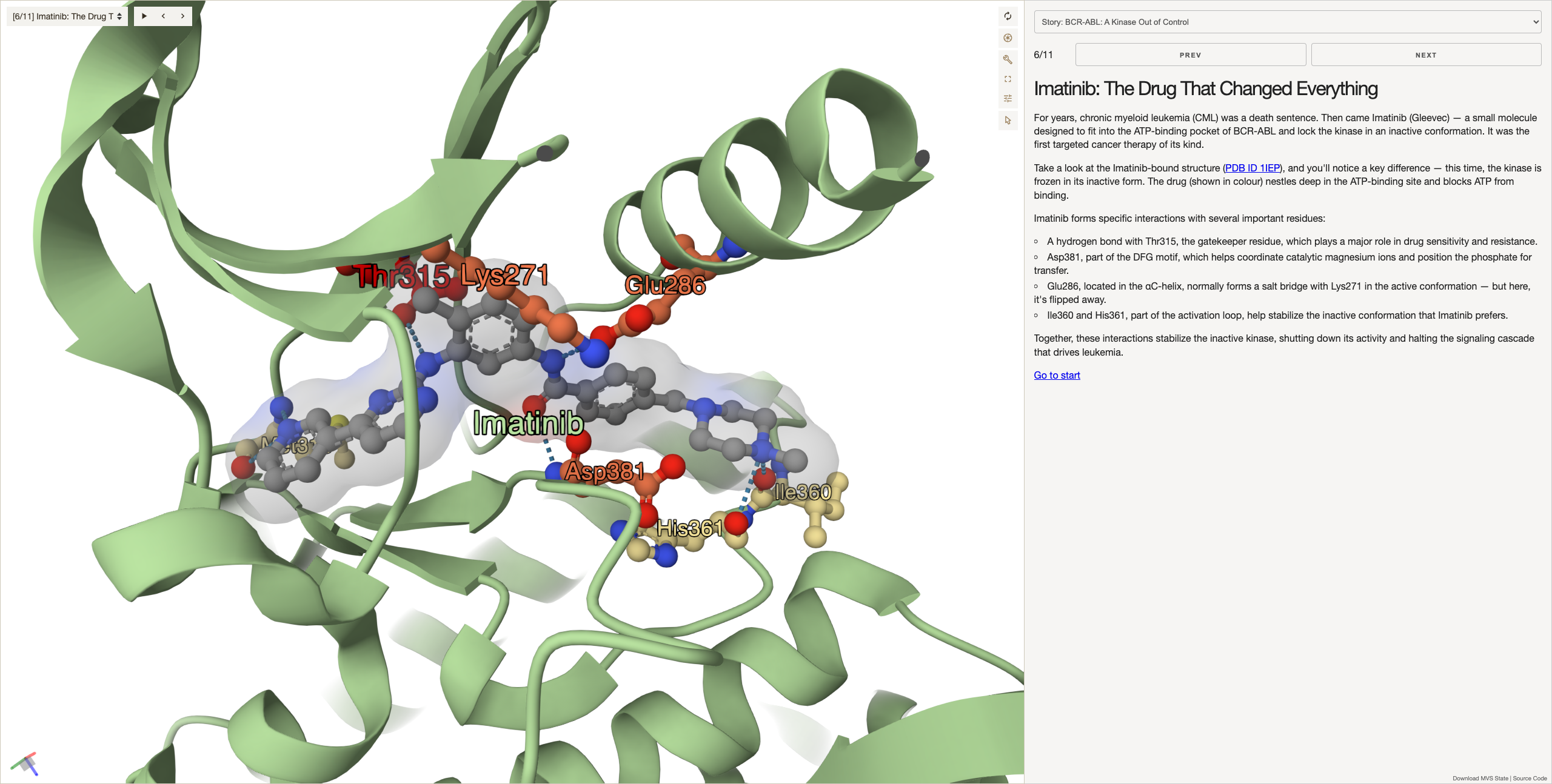Click the Glu286 residue label
The image size is (1552, 784).
pyautogui.click(x=665, y=285)
